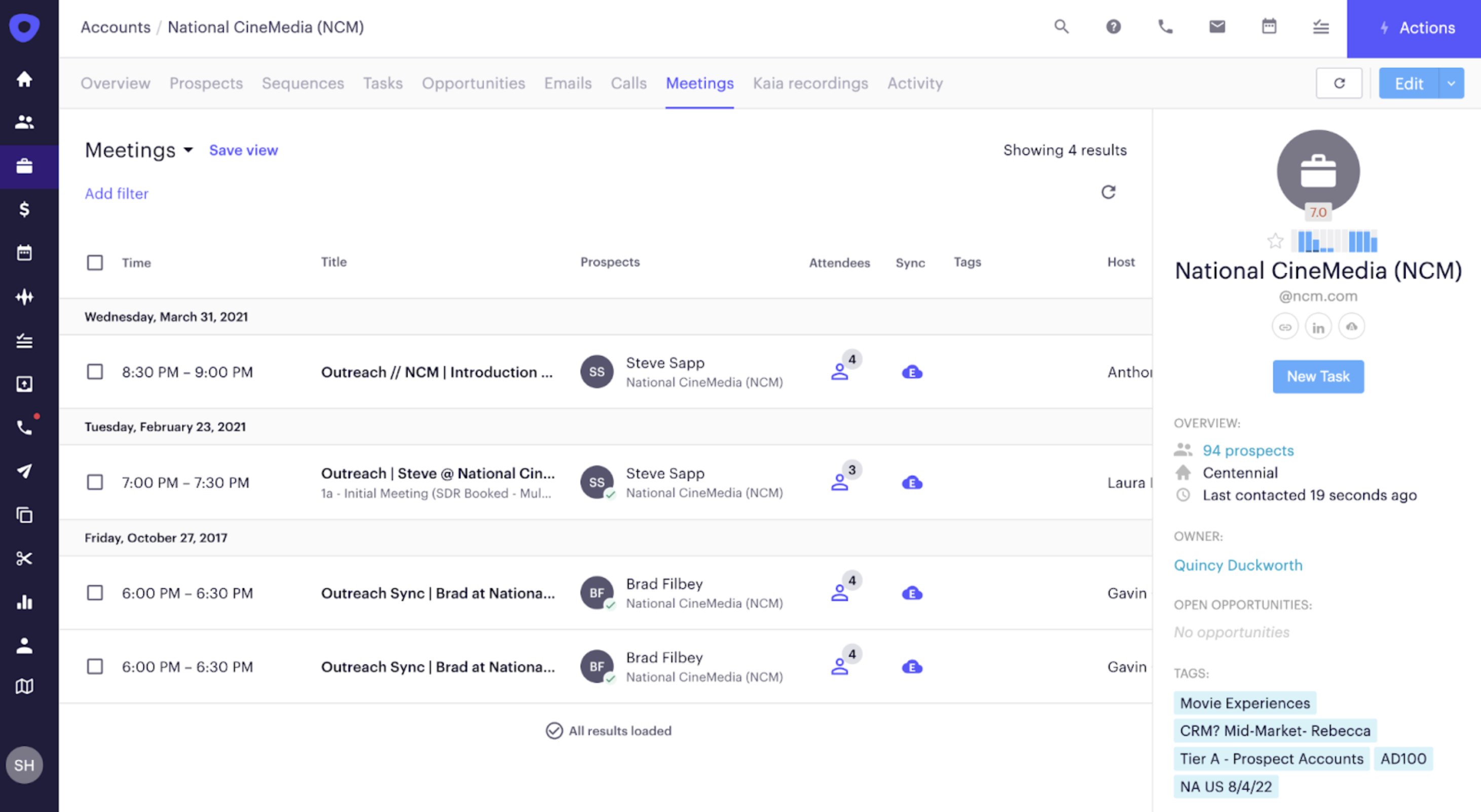Open the Accounts briefcase icon in sidebar
The width and height of the screenshot is (1481, 812).
click(x=24, y=166)
